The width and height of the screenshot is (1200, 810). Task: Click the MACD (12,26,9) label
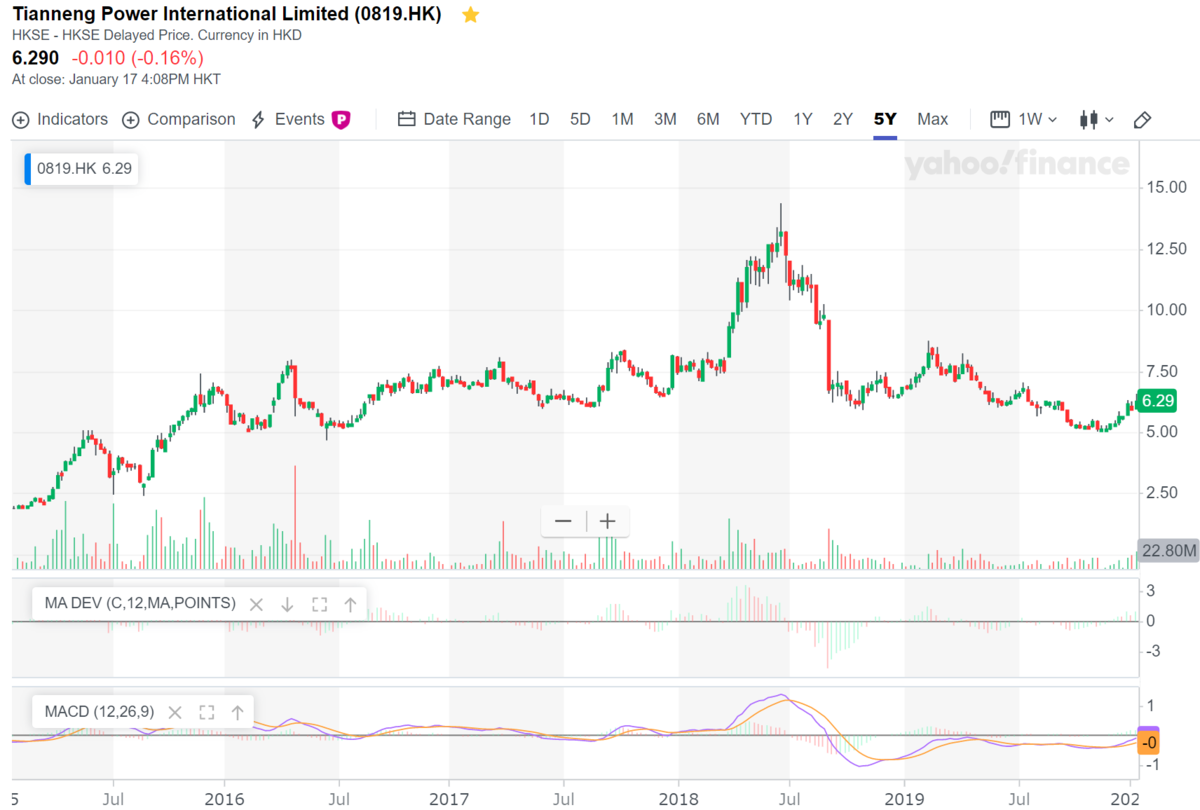point(100,713)
